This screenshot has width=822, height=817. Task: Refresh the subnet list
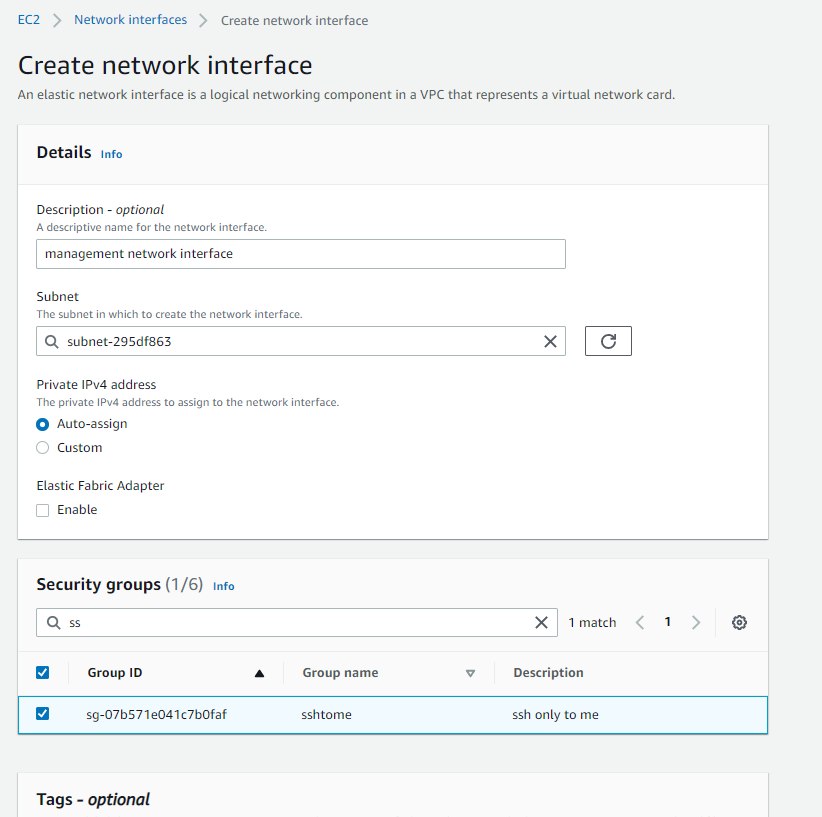[608, 341]
